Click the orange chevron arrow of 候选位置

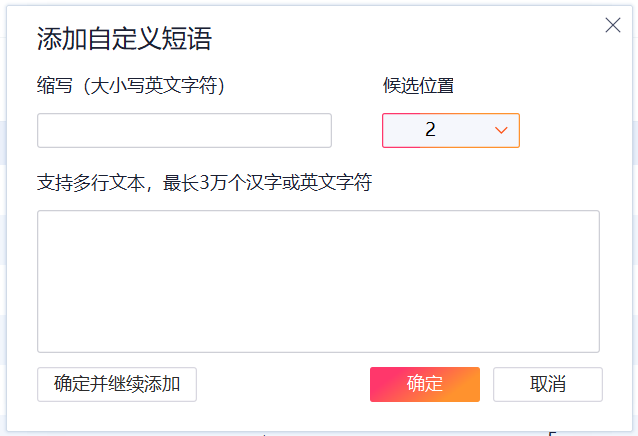[502, 130]
